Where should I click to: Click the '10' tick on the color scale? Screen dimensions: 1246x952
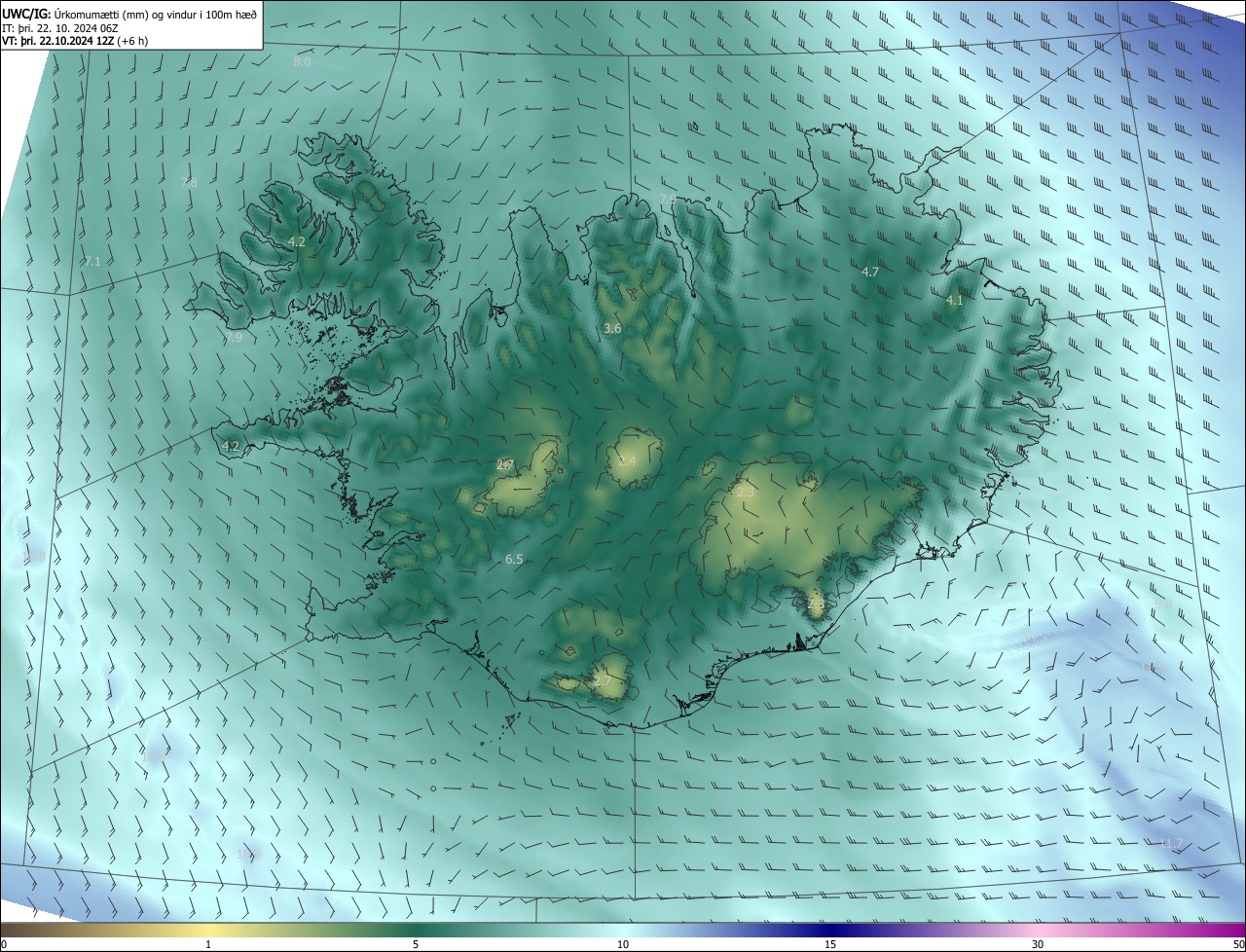tap(623, 944)
